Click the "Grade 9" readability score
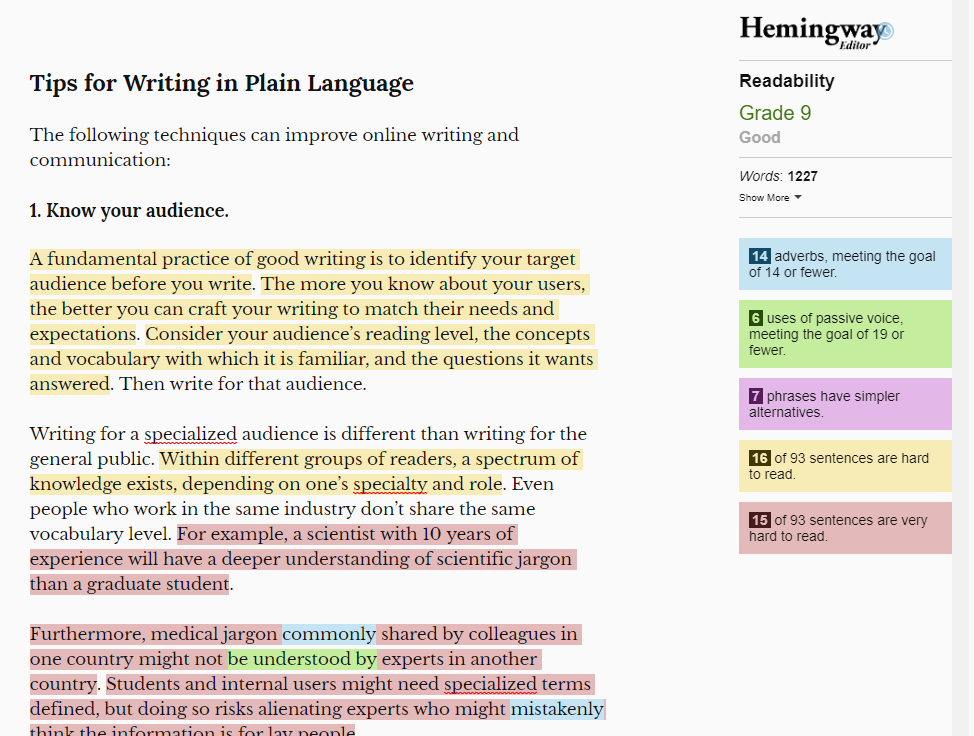This screenshot has height=736, width=974. pyautogui.click(x=775, y=113)
